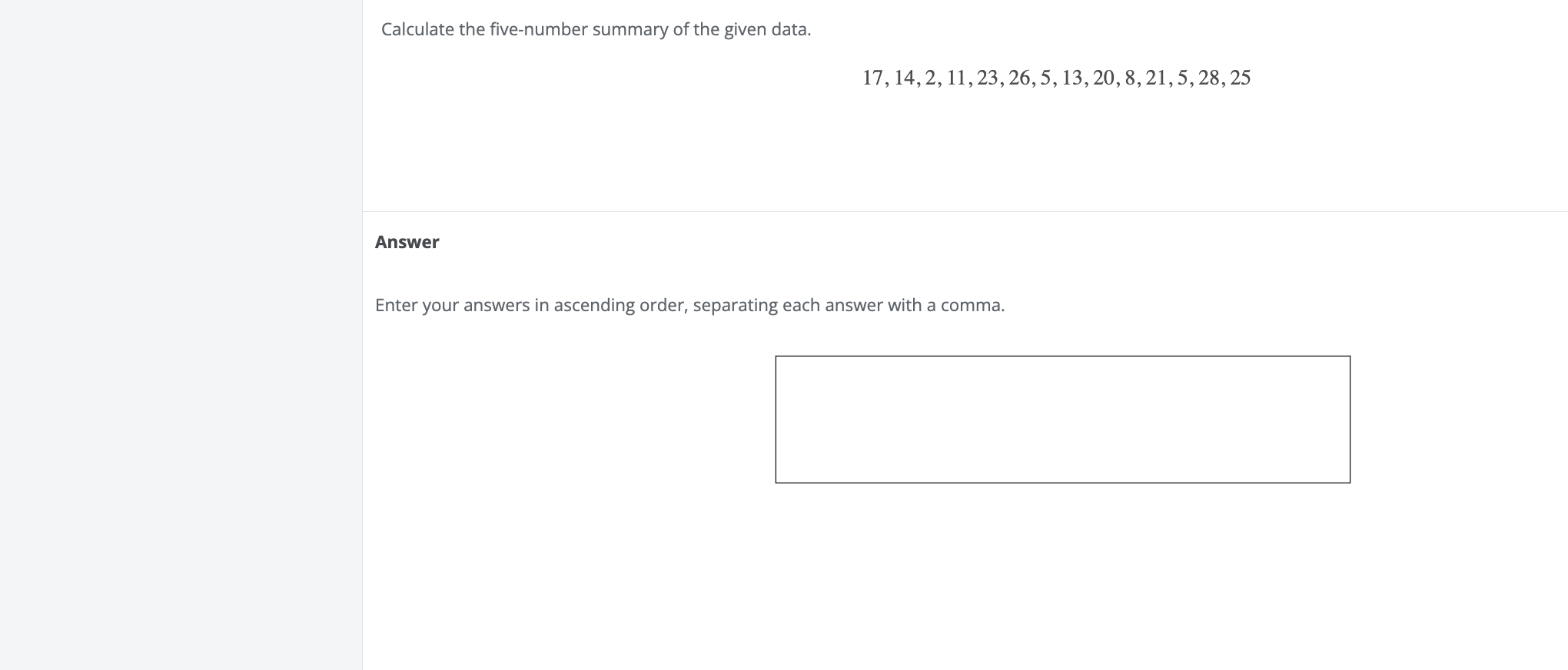
Task: Click the blank area below the answer box
Action: pyautogui.click(x=1061, y=553)
